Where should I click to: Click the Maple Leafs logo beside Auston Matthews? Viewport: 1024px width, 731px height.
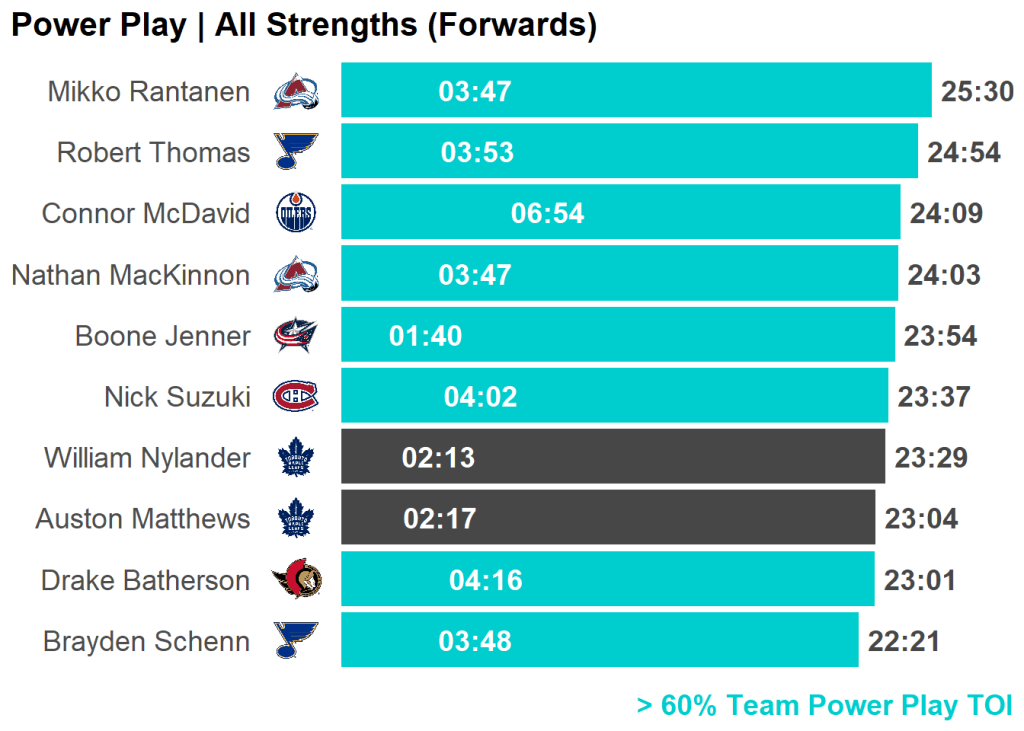click(296, 519)
